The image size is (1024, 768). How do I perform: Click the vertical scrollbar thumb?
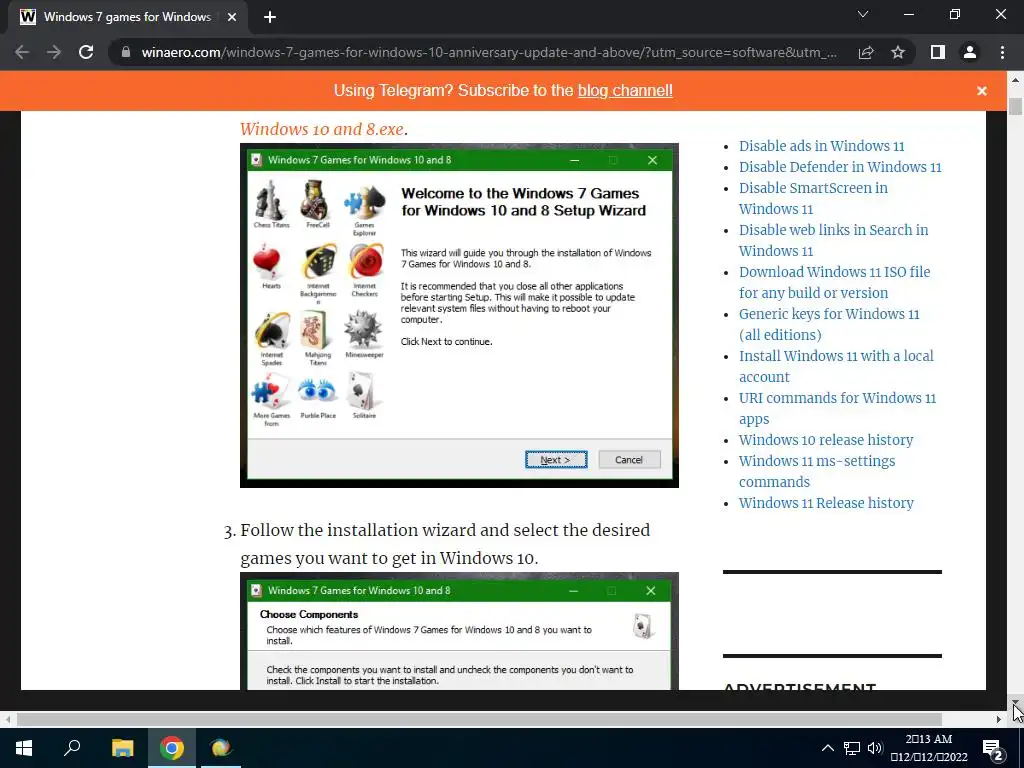[1015, 106]
